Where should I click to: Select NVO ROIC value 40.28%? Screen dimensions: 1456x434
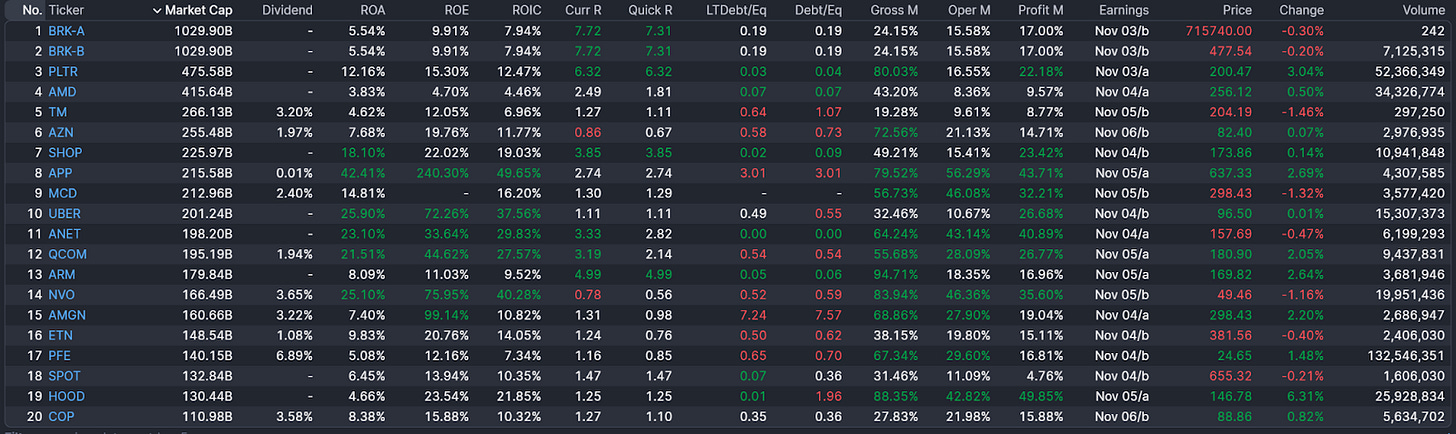click(x=519, y=295)
